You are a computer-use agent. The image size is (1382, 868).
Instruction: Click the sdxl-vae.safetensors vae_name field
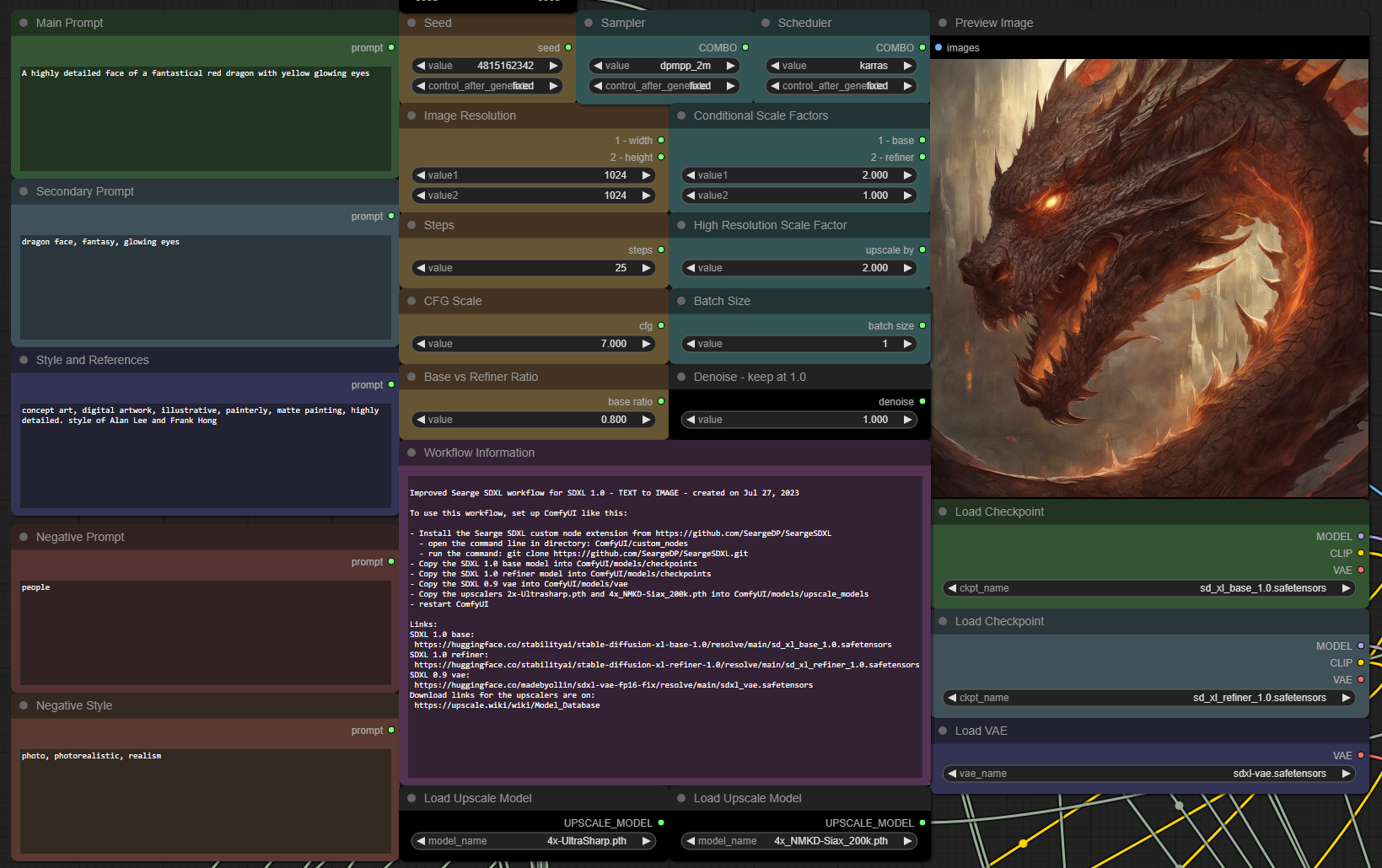1149,774
